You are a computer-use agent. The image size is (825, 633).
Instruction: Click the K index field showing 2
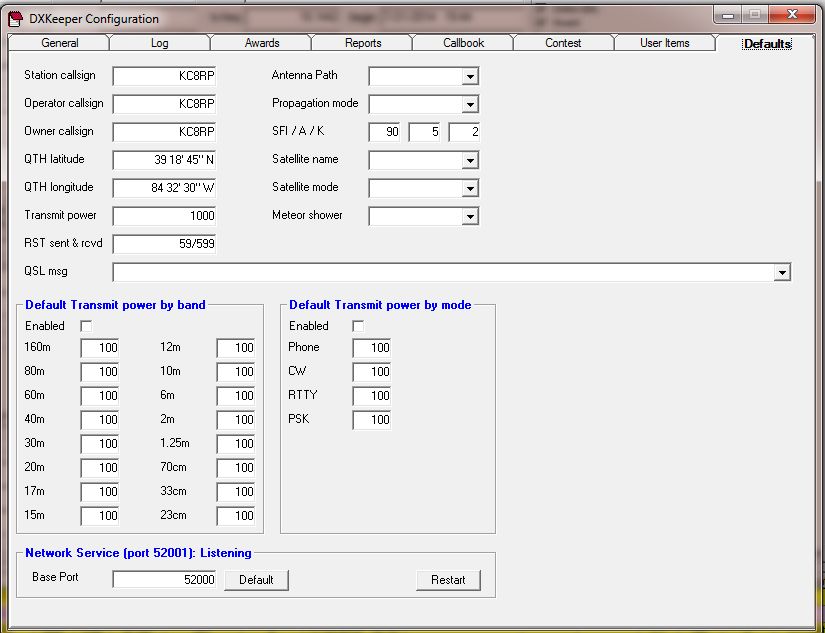click(x=464, y=132)
